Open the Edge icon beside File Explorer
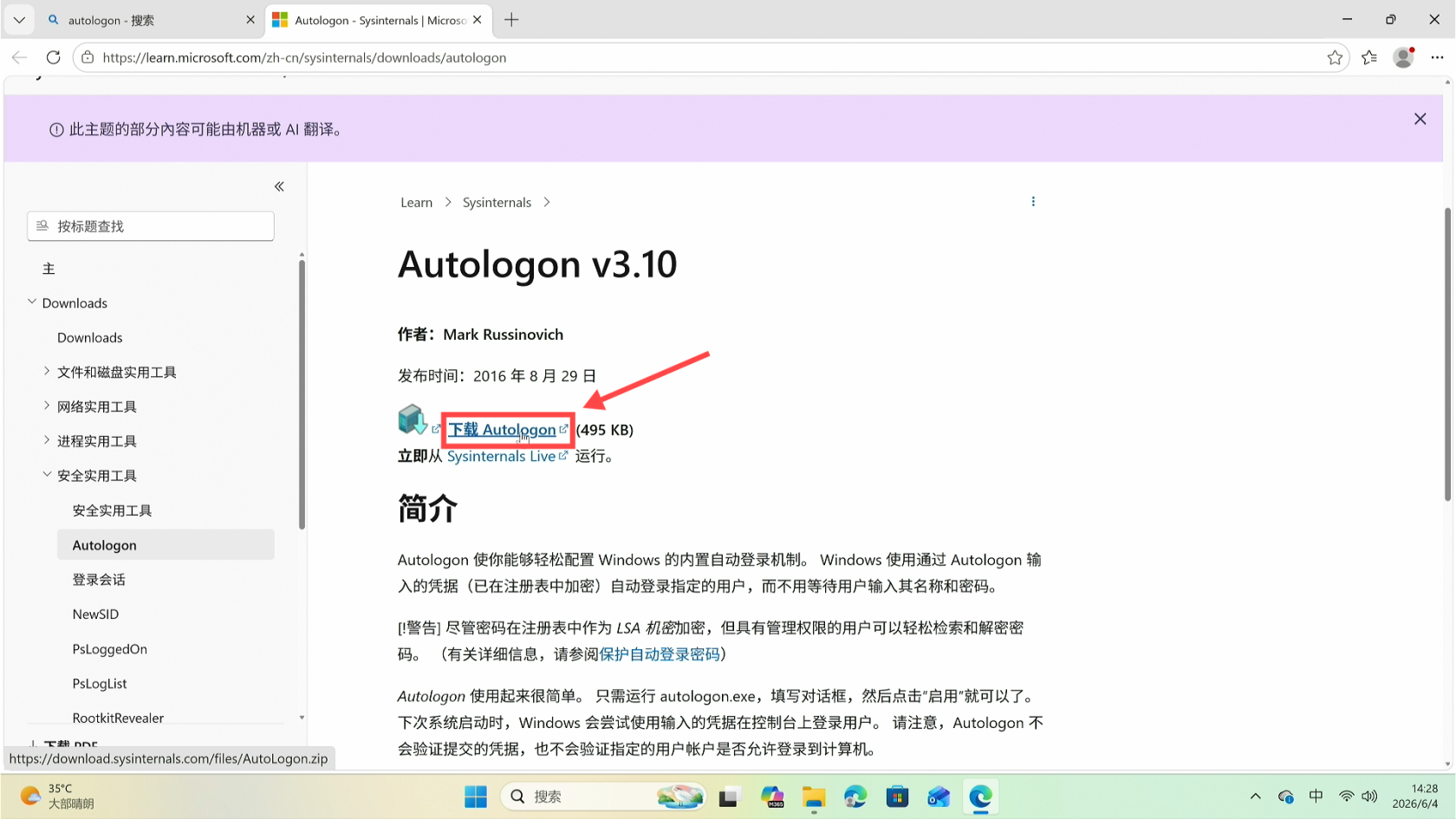This screenshot has height=819, width=1456. click(855, 796)
